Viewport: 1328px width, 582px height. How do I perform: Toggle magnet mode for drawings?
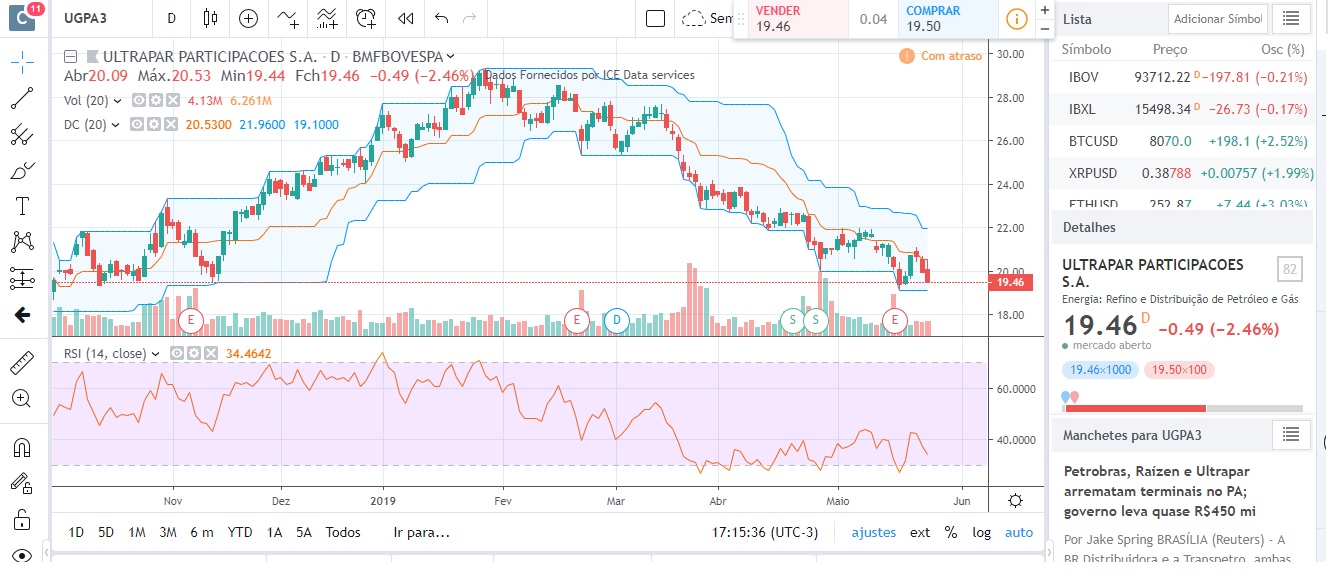coord(22,446)
